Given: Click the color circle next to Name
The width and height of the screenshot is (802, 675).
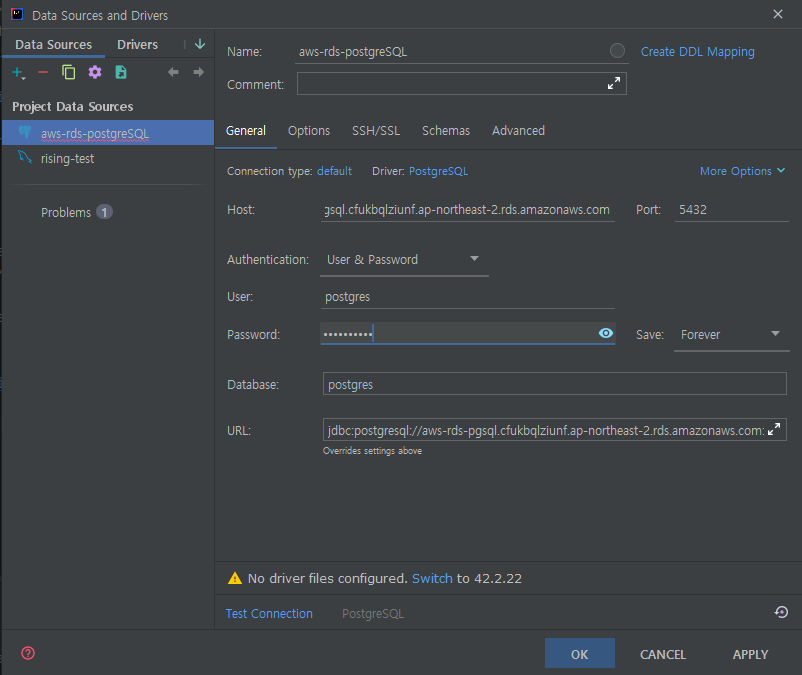Looking at the screenshot, I should pos(617,51).
